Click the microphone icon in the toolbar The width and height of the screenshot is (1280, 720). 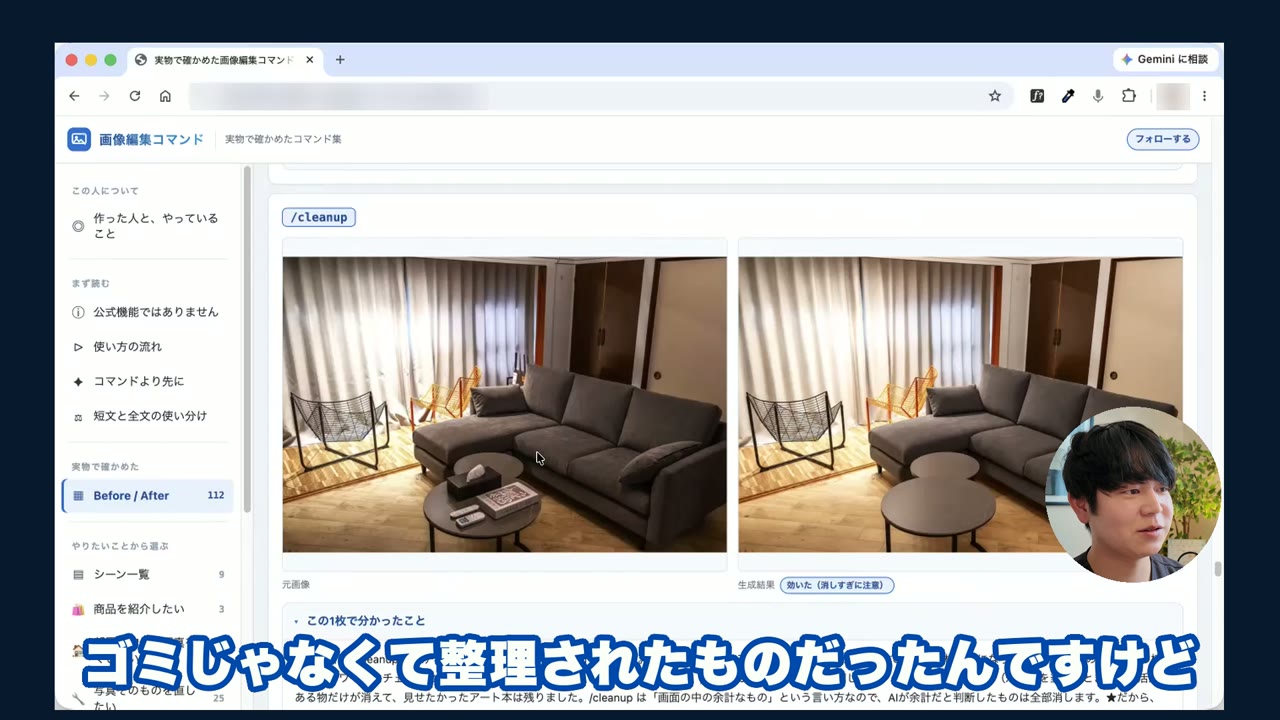coord(1098,96)
